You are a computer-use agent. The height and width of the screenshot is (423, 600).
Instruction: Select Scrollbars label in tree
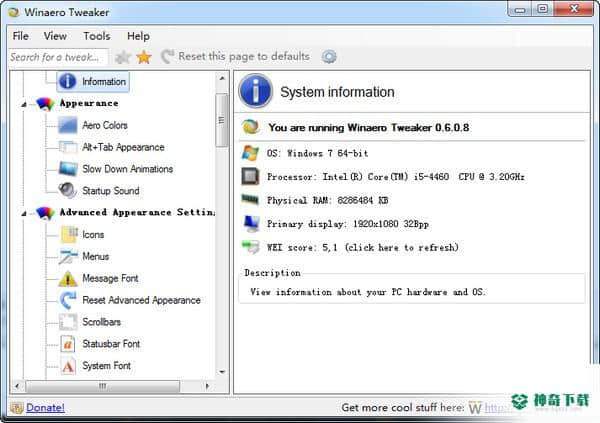click(101, 322)
